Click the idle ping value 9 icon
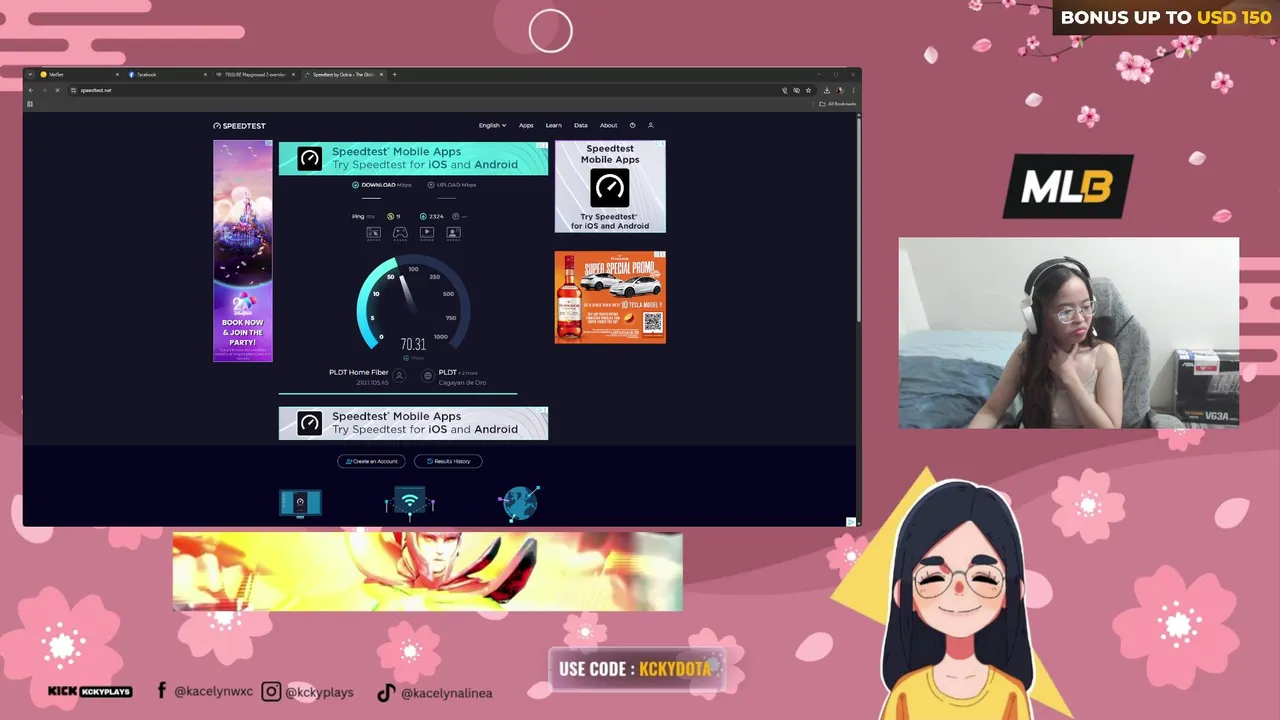1280x720 pixels. 391,216
